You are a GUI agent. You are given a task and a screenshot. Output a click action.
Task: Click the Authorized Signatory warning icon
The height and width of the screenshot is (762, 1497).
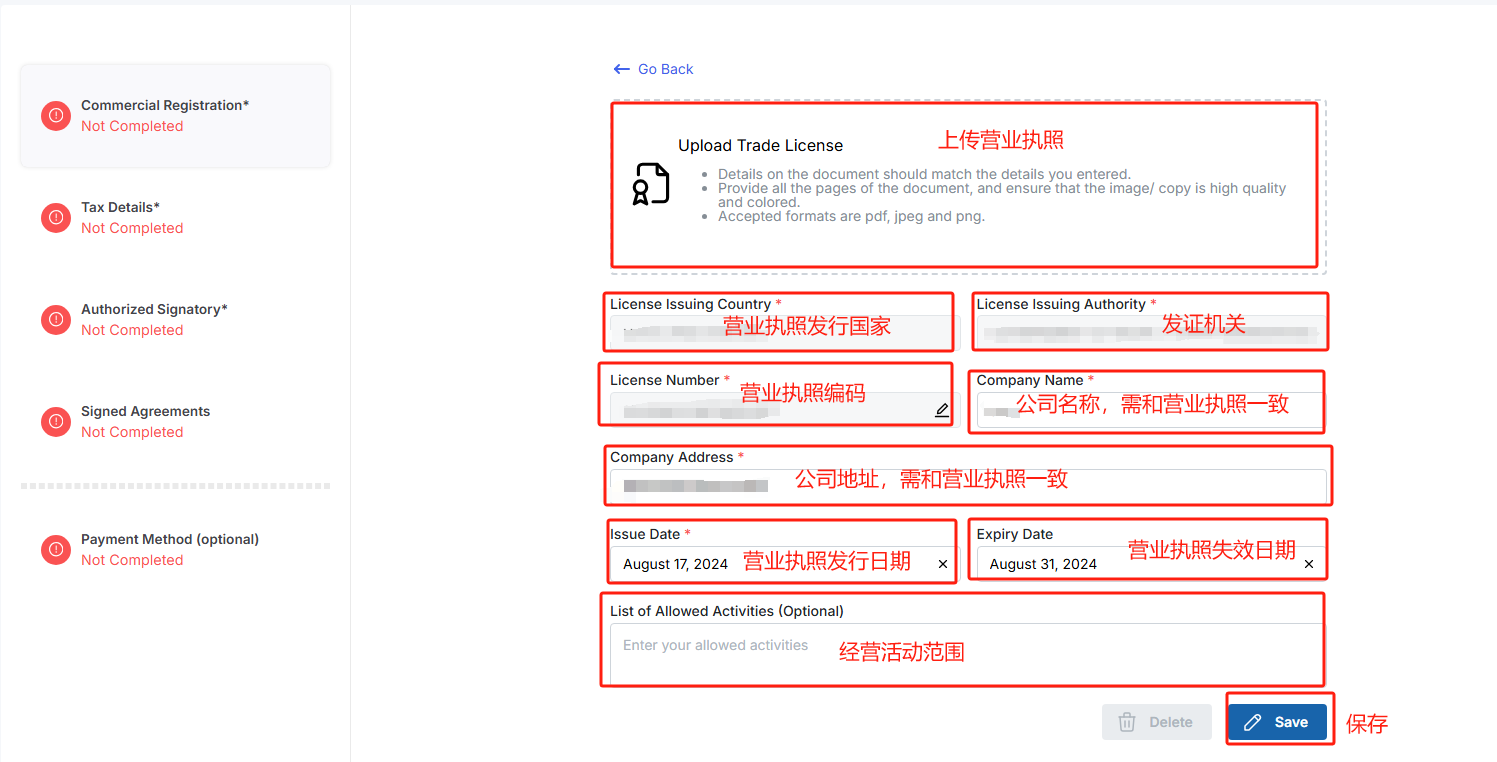point(56,320)
